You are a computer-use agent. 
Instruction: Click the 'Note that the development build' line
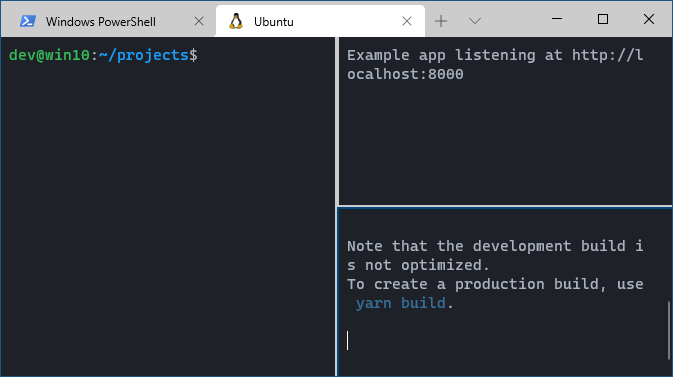[495, 246]
